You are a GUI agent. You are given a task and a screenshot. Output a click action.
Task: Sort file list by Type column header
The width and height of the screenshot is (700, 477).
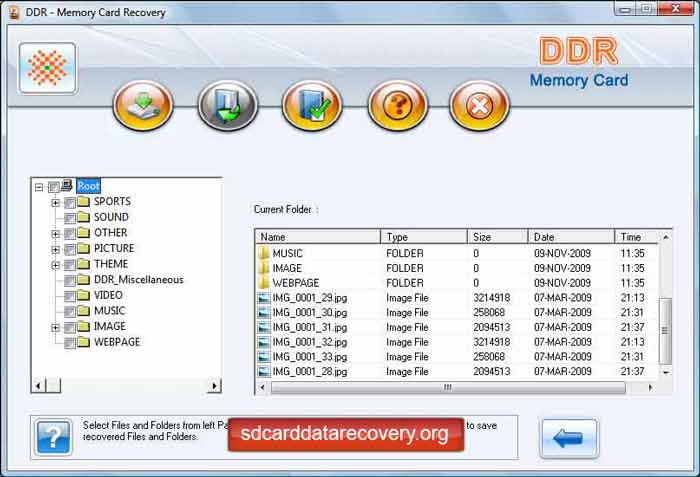(424, 237)
